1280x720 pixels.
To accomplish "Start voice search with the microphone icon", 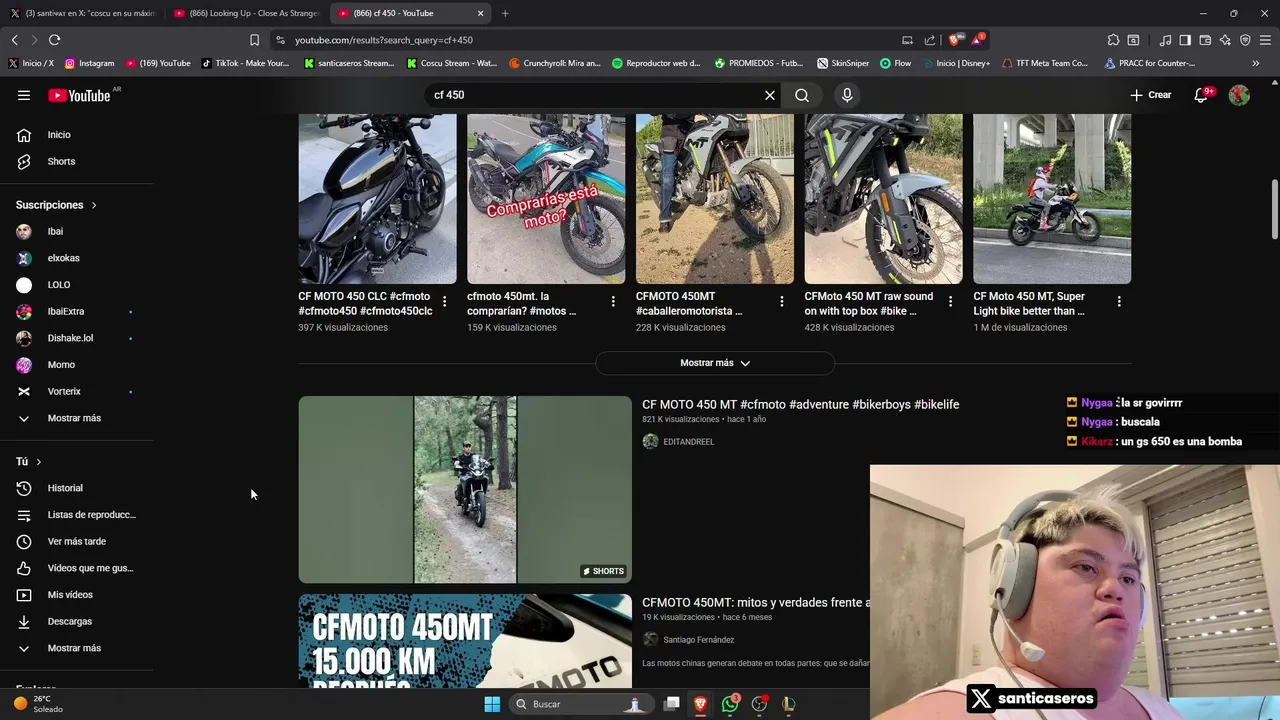I will [847, 95].
